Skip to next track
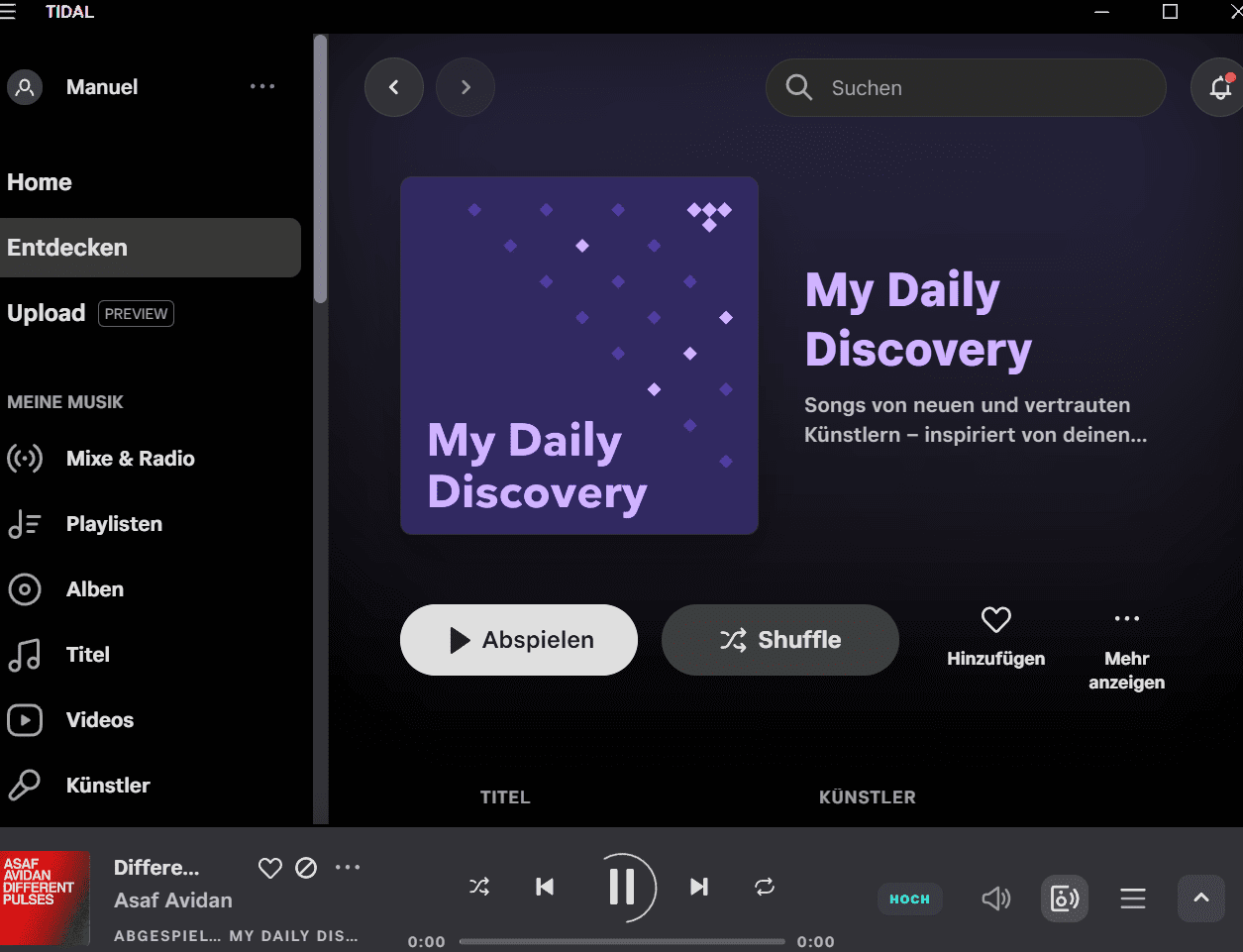This screenshot has height=952, width=1243. [x=699, y=887]
